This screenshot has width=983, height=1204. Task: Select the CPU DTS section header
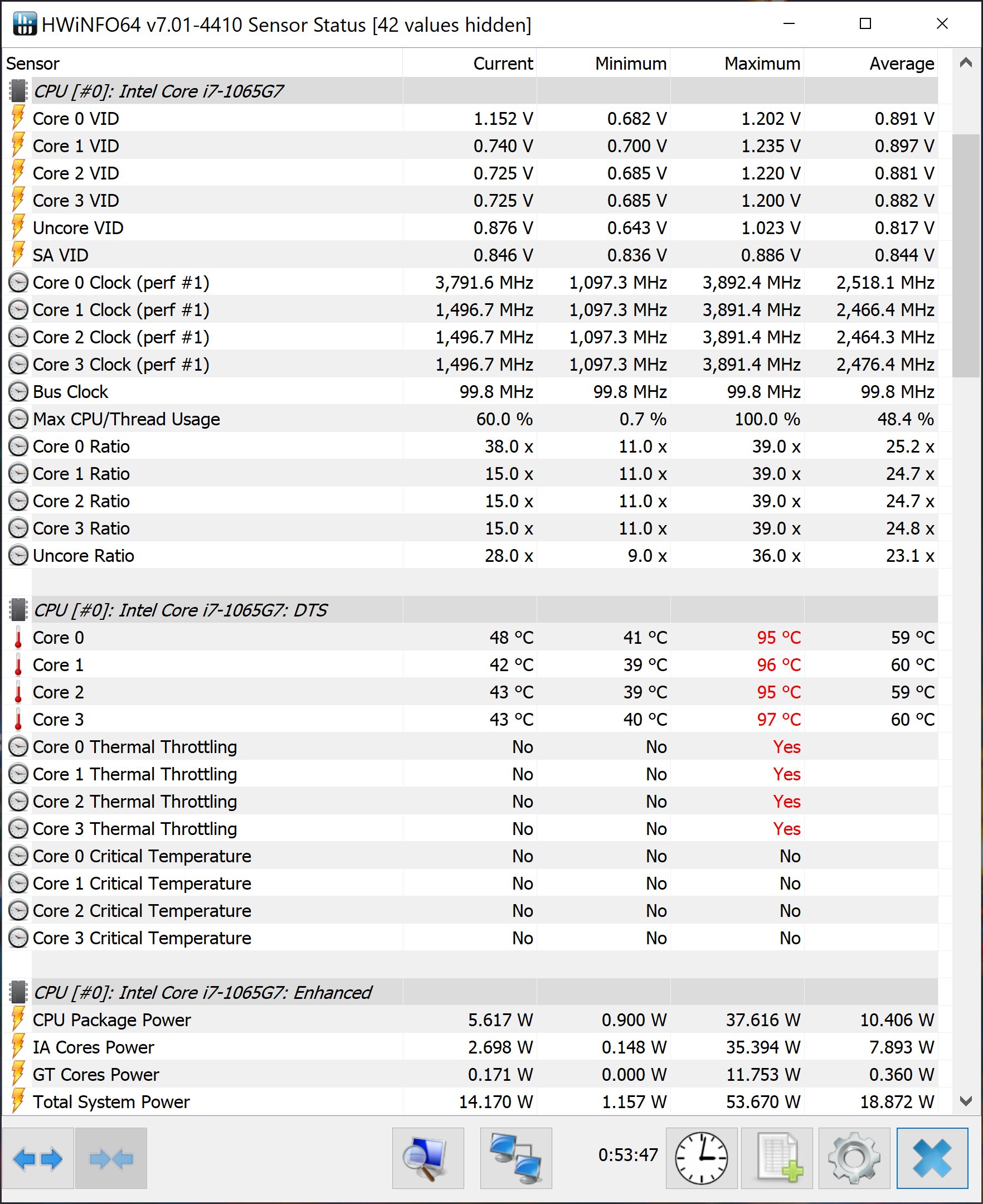(x=470, y=610)
